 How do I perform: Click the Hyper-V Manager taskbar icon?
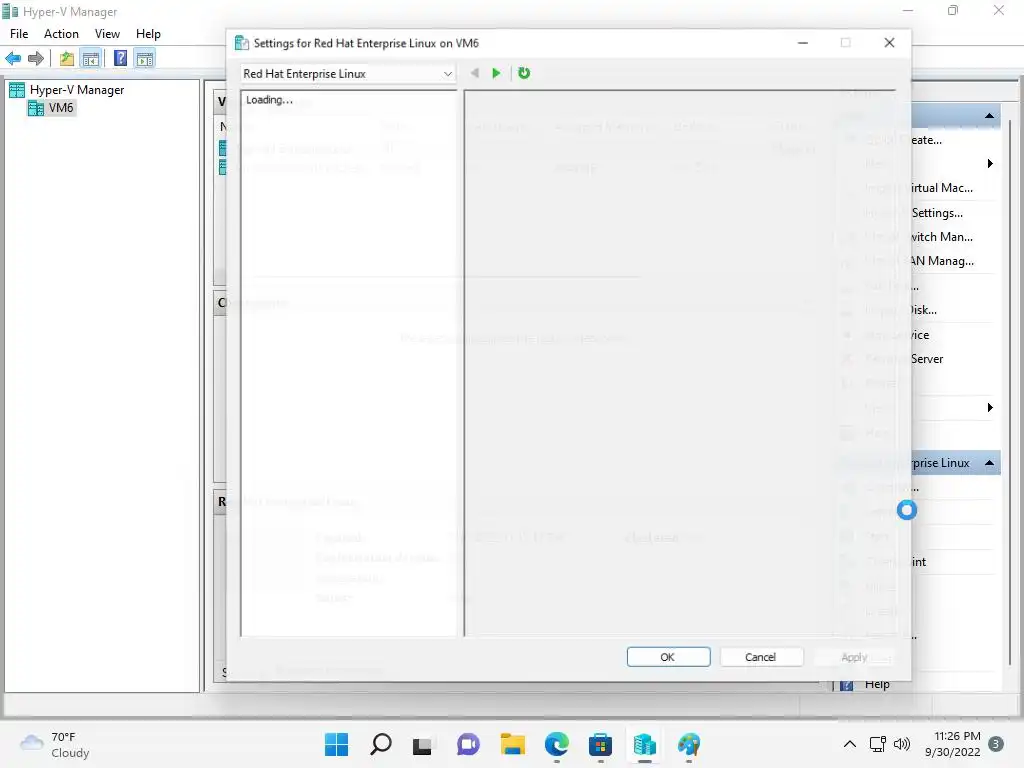[645, 744]
